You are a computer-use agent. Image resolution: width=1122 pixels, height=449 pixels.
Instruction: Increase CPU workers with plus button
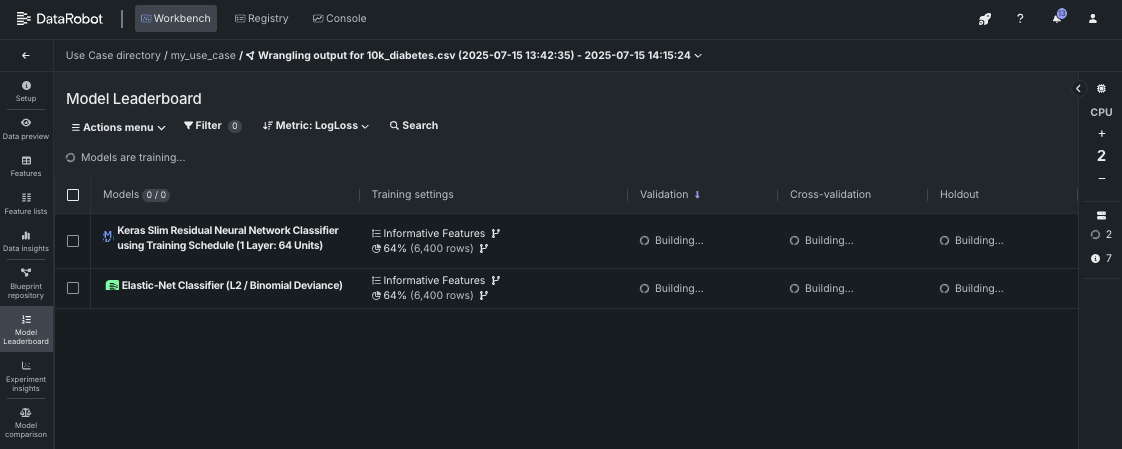pyautogui.click(x=1101, y=133)
